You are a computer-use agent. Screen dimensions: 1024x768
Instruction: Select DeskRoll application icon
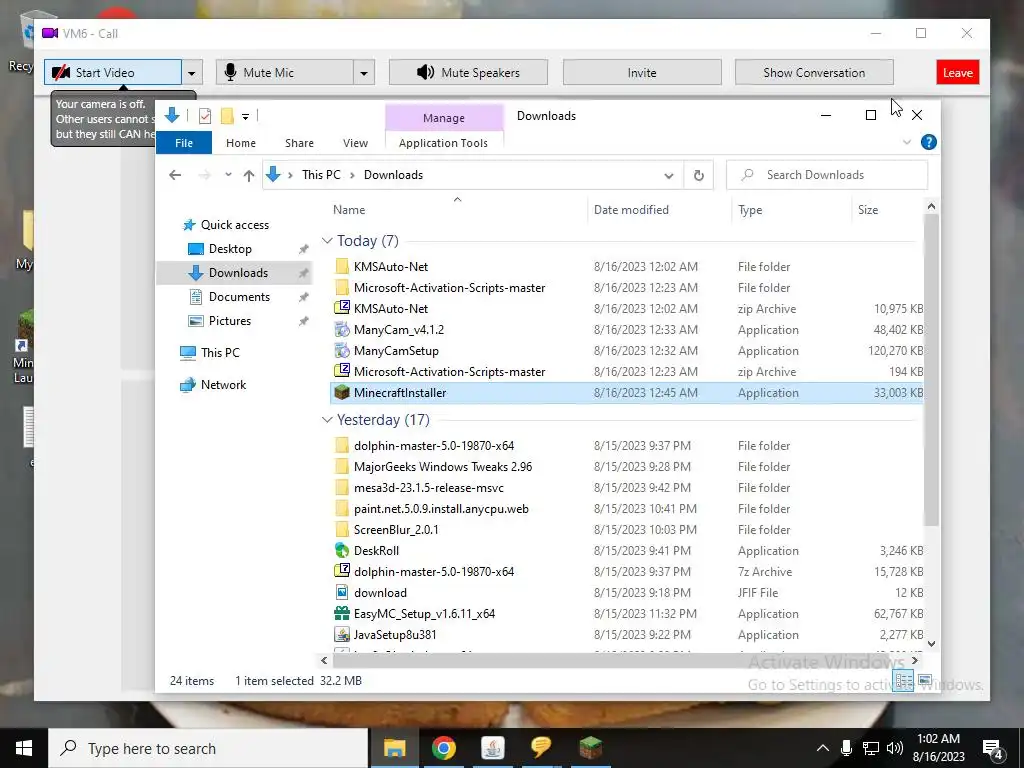[342, 551]
